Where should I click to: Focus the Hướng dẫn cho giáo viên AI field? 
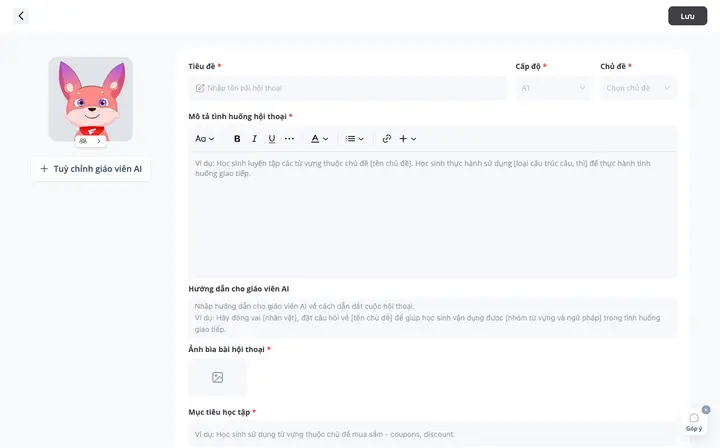[x=433, y=318]
